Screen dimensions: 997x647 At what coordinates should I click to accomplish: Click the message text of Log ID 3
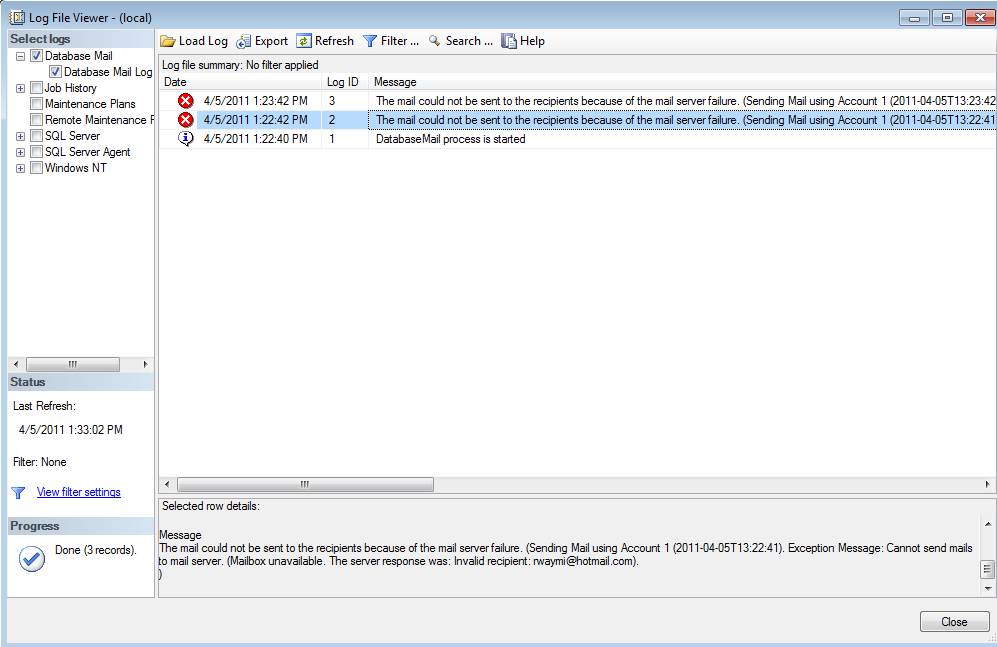point(685,101)
